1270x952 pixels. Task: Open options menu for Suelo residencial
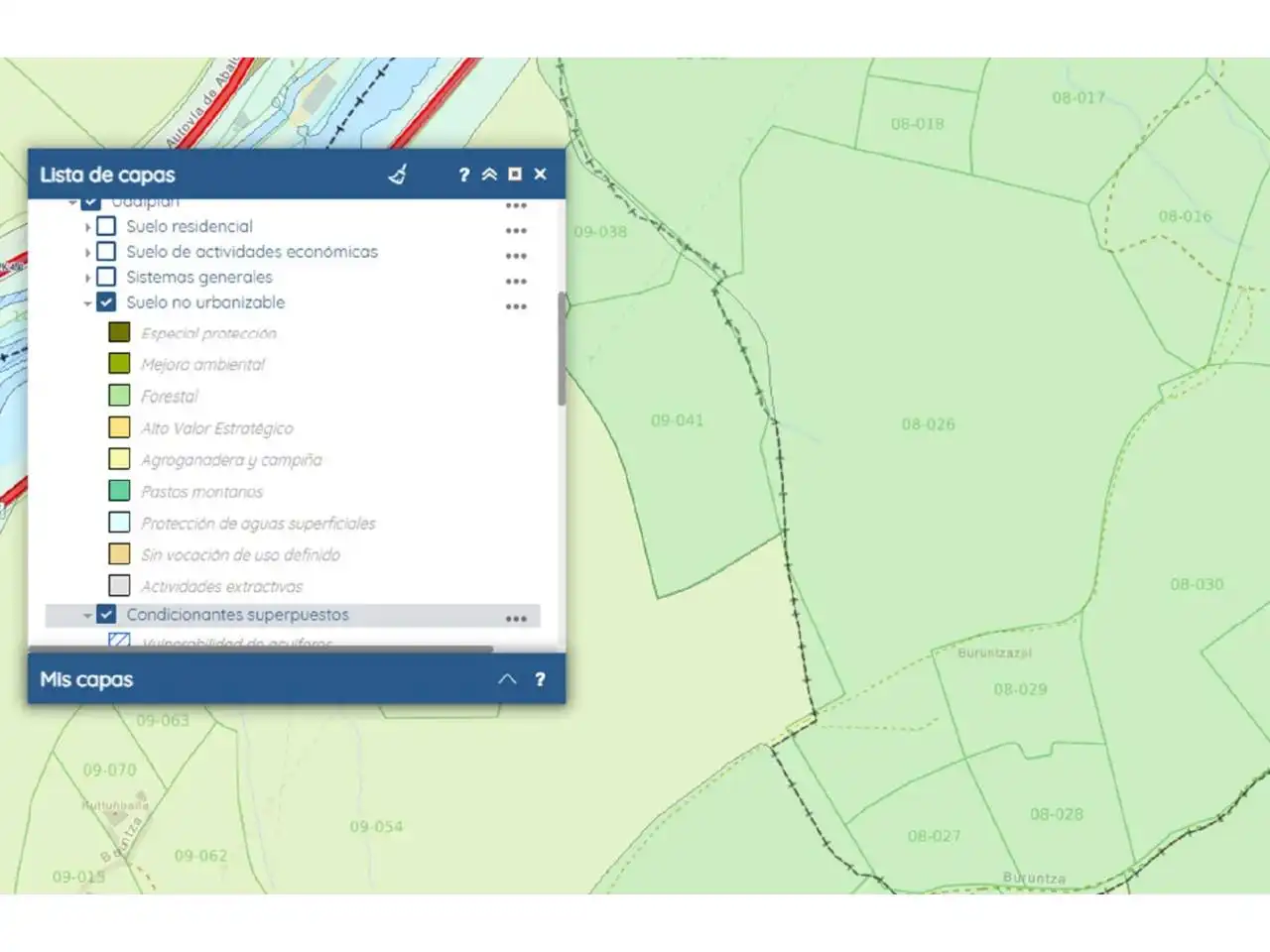[516, 231]
